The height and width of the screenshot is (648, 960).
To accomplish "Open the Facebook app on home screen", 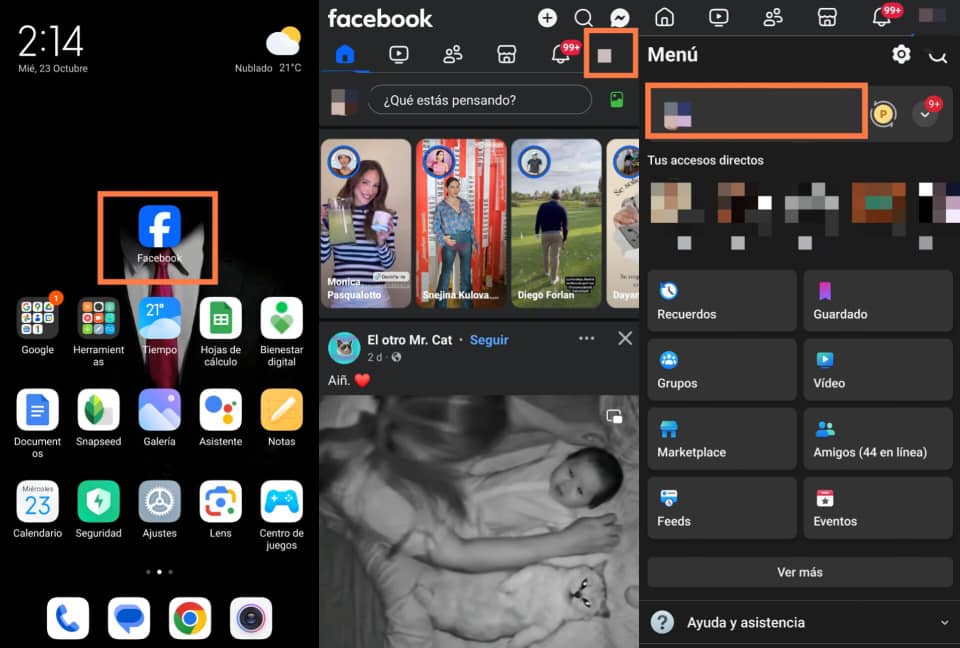I will [x=159, y=227].
